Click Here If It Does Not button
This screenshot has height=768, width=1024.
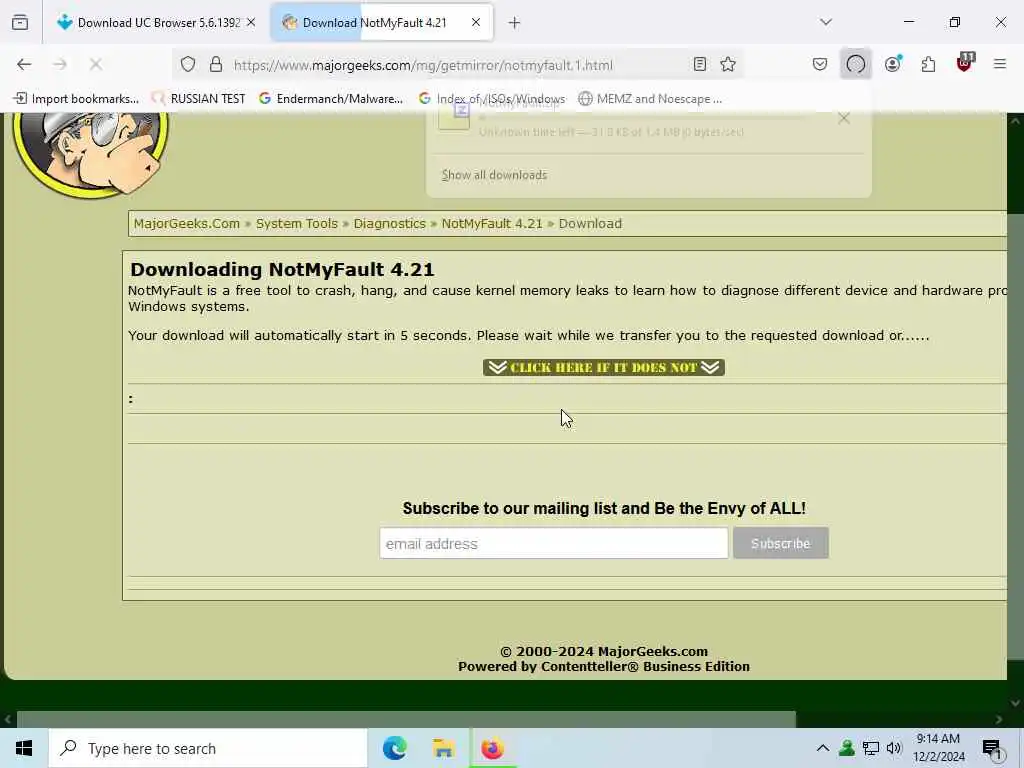603,368
